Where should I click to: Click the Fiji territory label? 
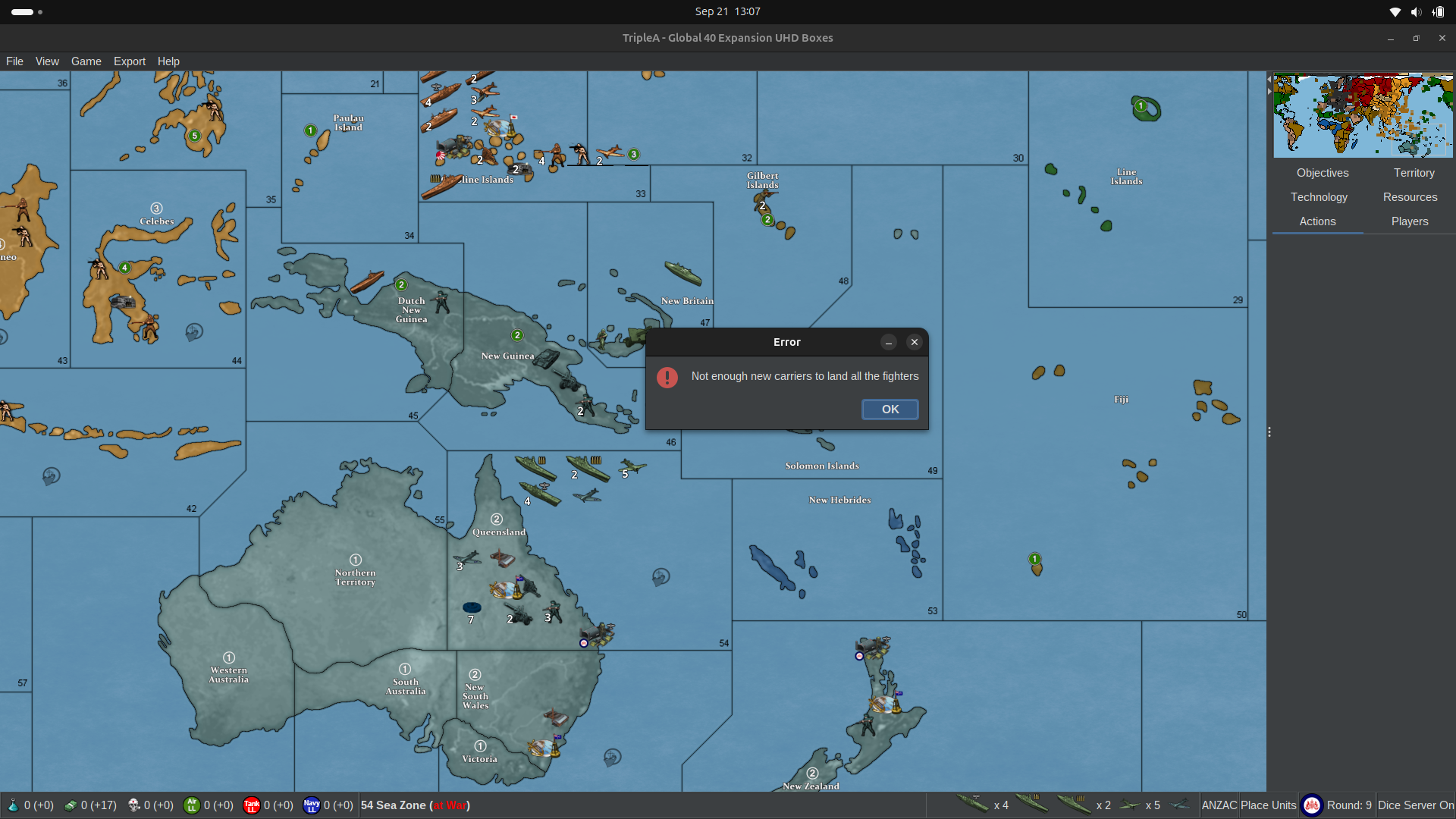point(1121,400)
